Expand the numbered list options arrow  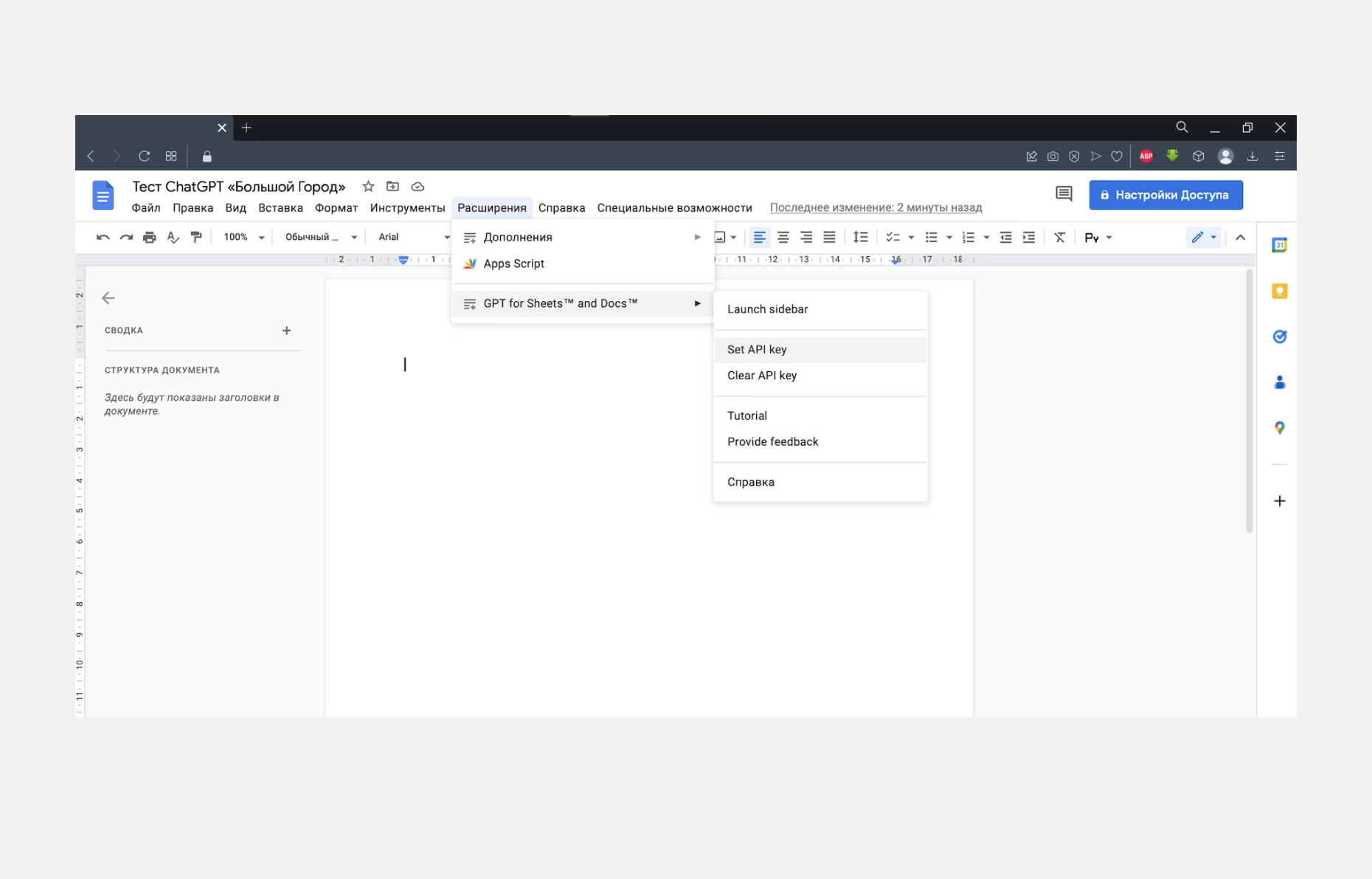986,238
